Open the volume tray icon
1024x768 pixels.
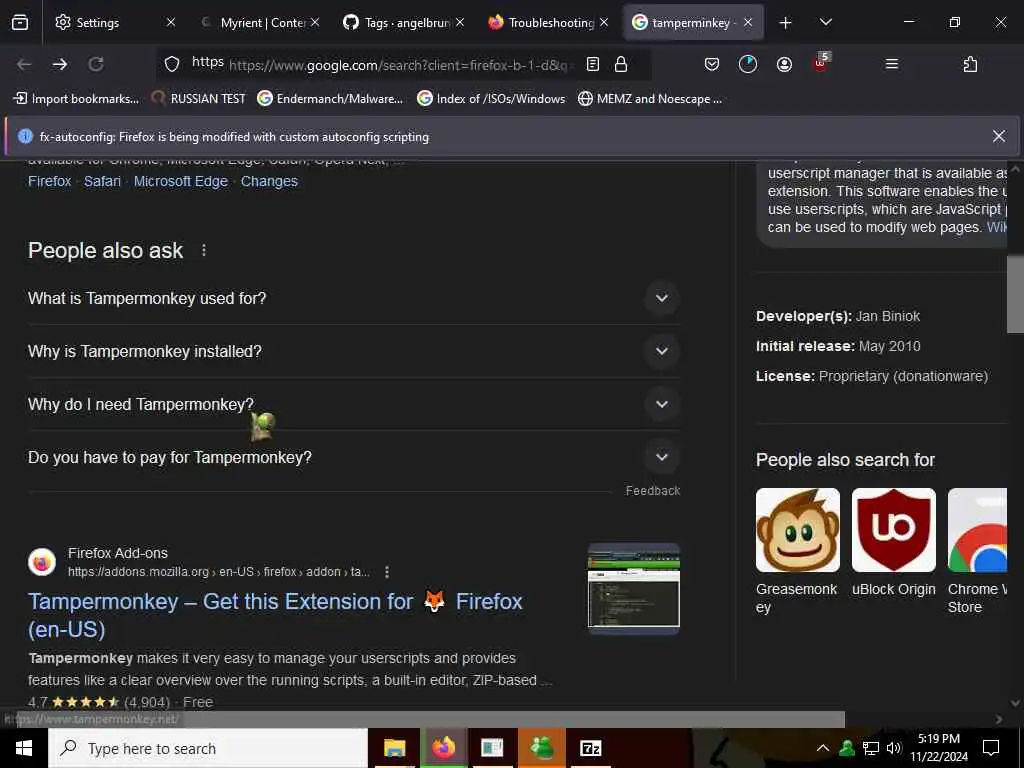(894, 748)
